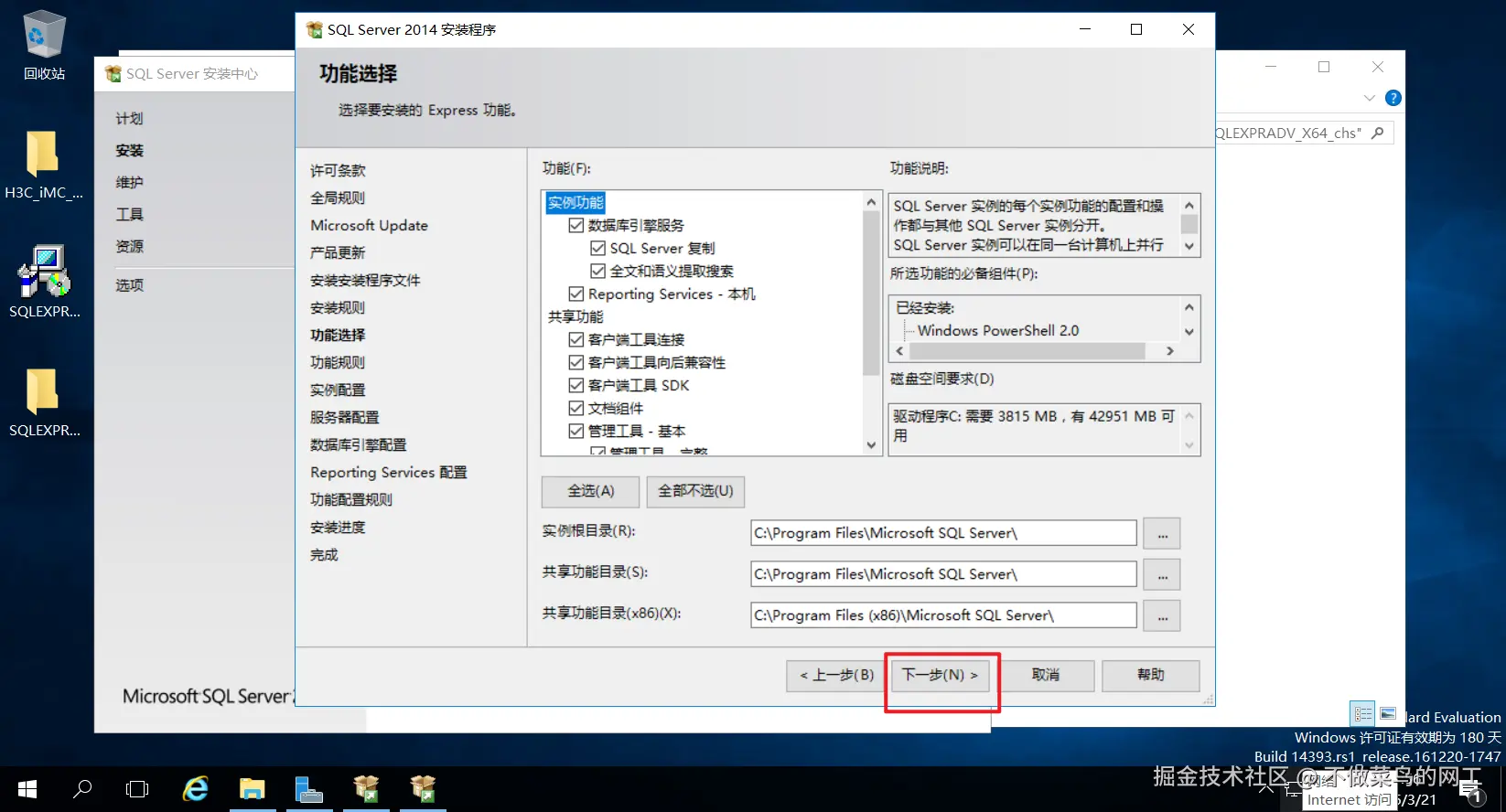The image size is (1506, 812).
Task: Click the taskbar search magnifier icon
Action: 82,789
